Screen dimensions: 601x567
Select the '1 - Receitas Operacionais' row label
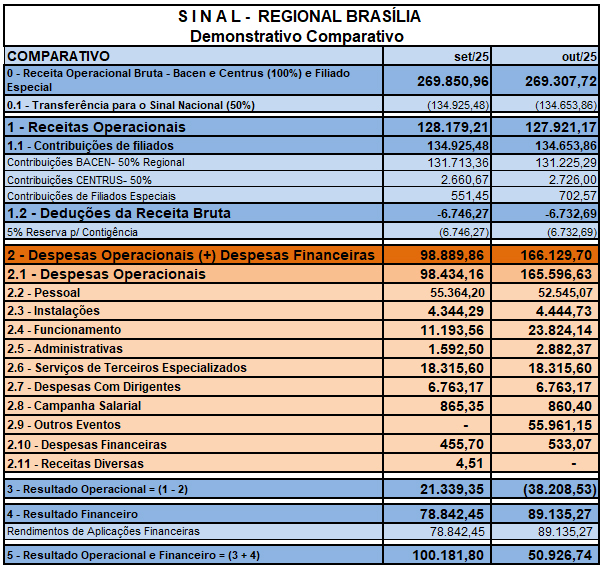97,127
